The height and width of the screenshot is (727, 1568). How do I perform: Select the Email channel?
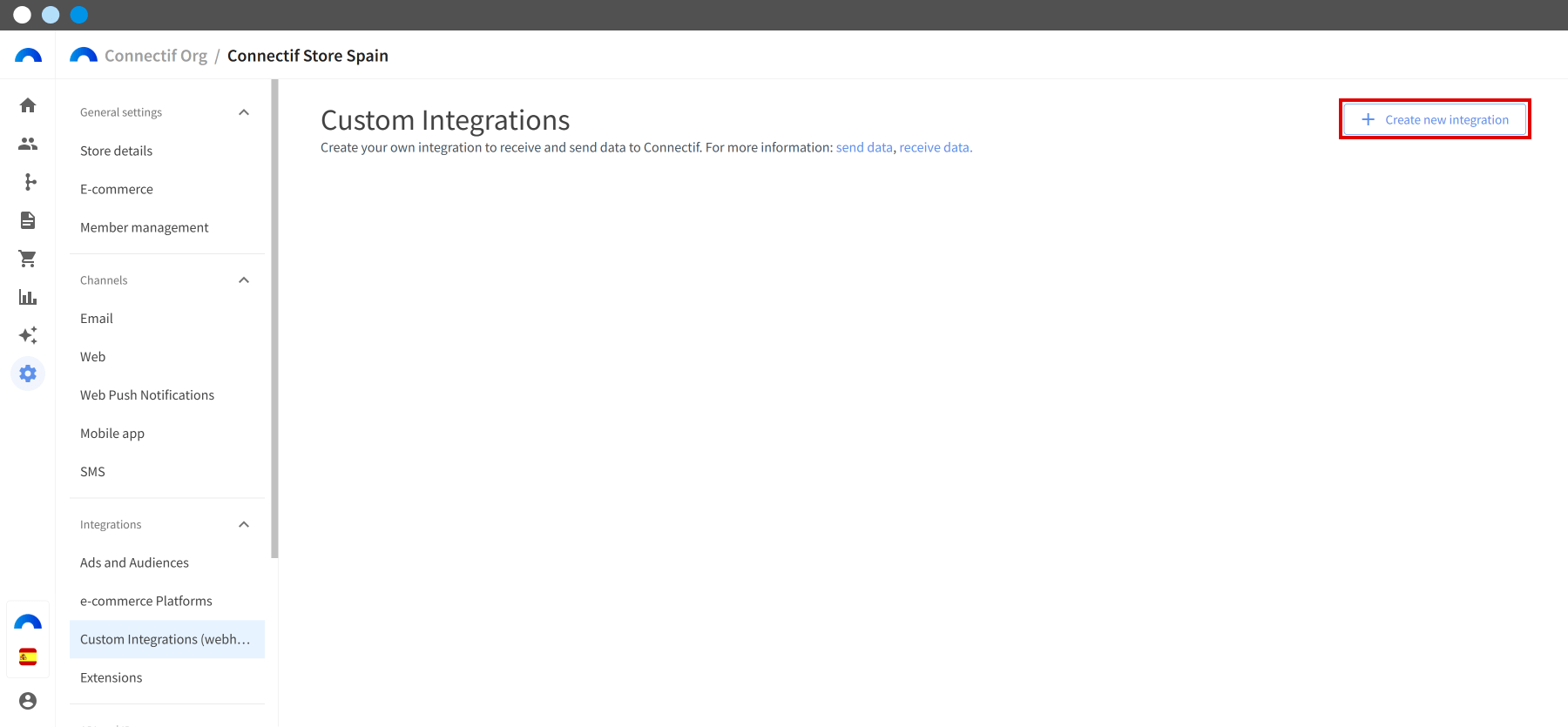coord(167,319)
